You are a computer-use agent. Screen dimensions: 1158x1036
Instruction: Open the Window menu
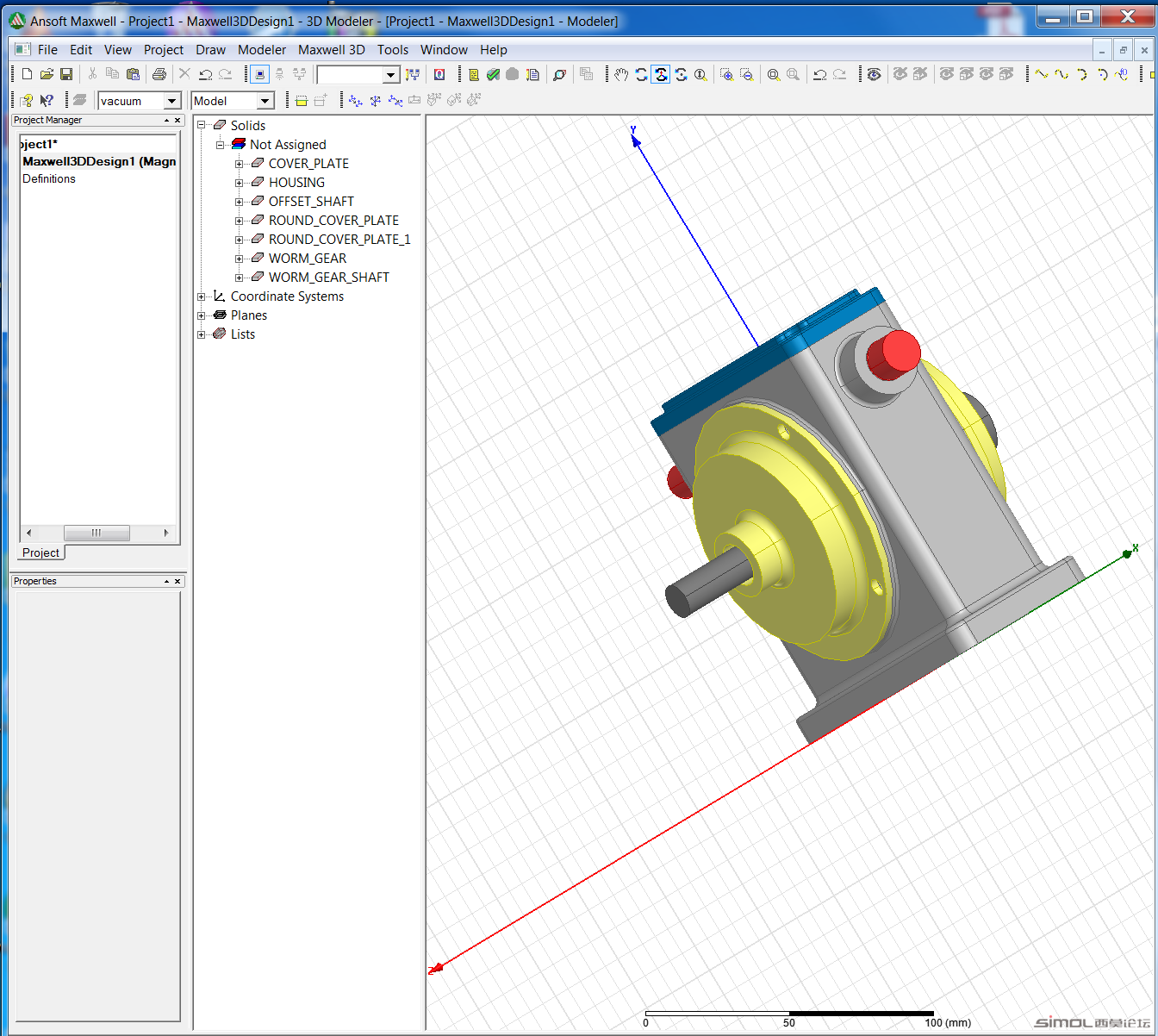point(444,50)
